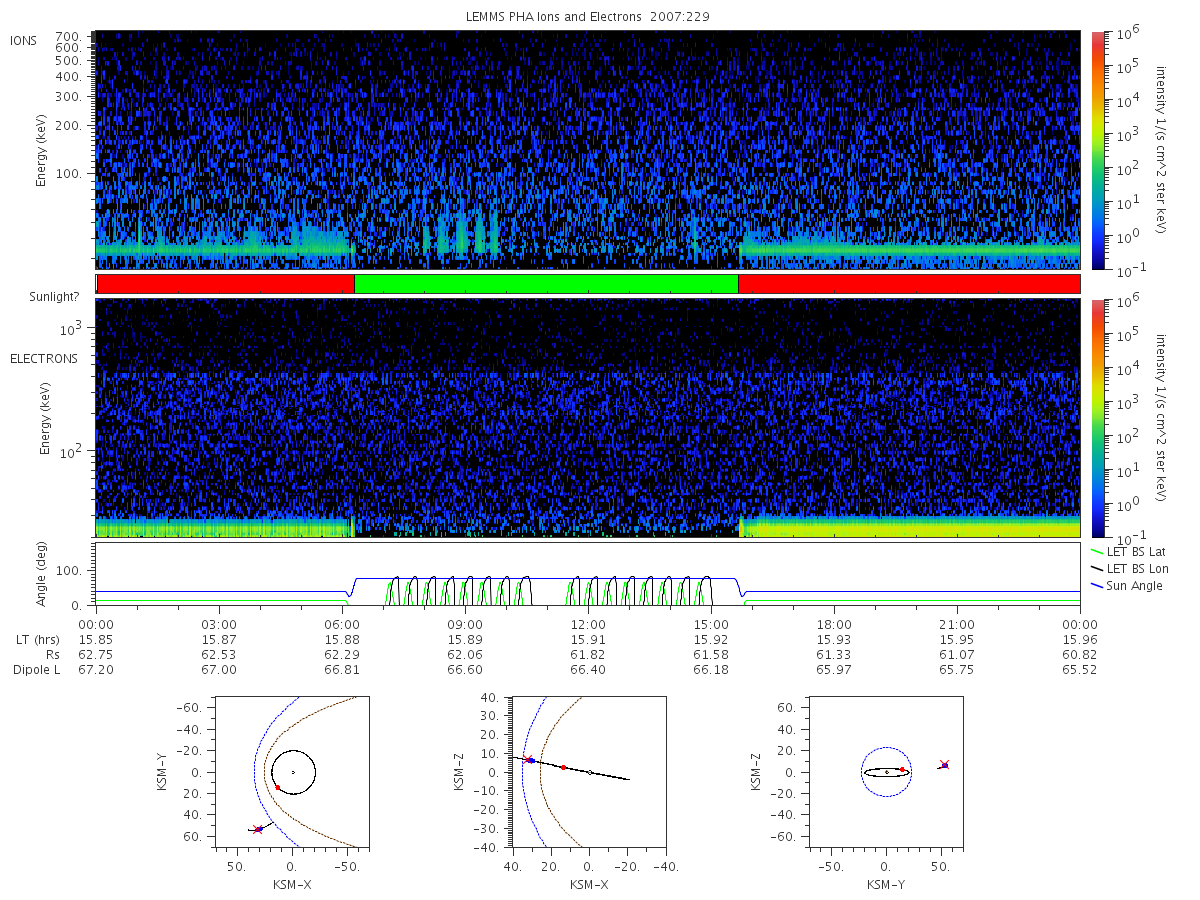Click the black LET BS Lon legend line
This screenshot has width=1200, height=900.
coord(1097,568)
